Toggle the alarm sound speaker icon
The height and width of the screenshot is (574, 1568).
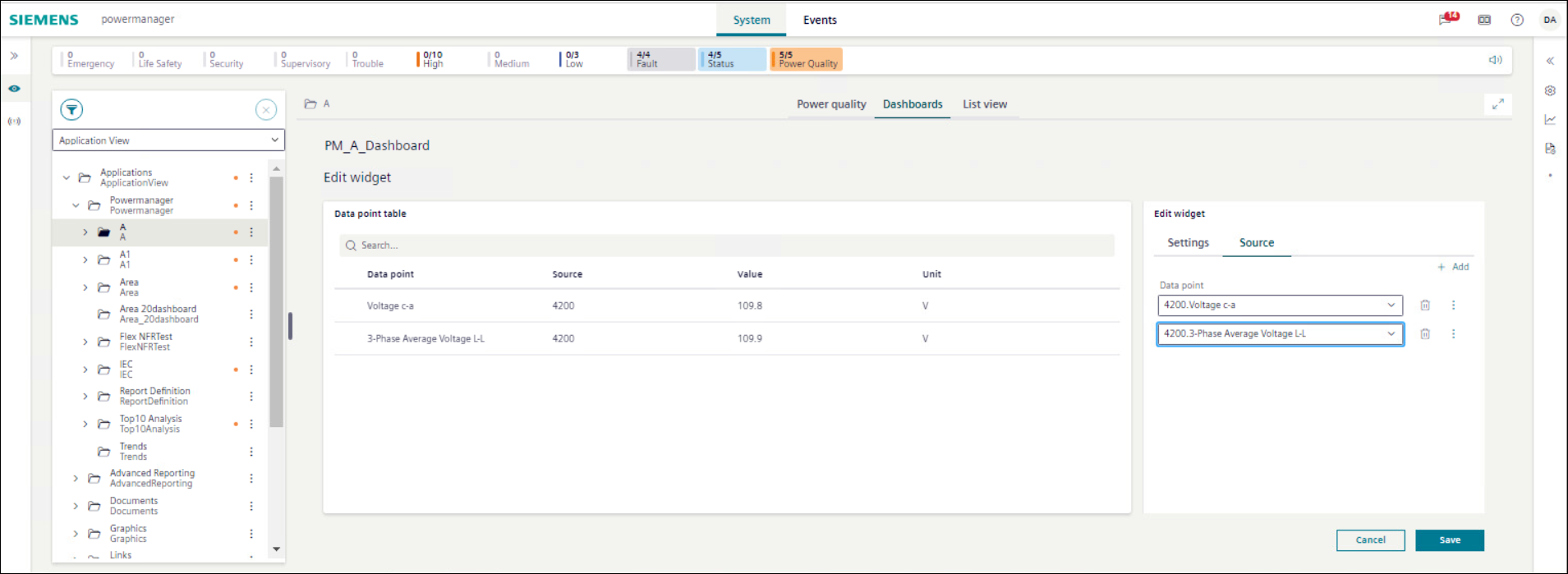(1495, 60)
